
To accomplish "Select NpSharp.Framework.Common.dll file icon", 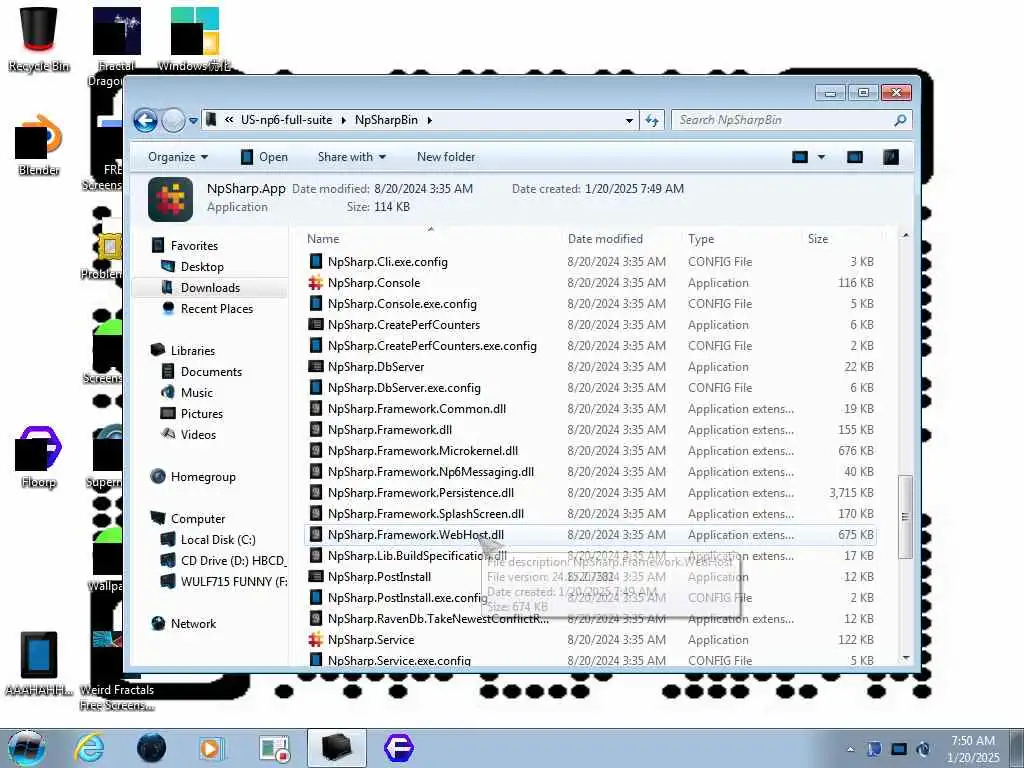I will click(x=315, y=409).
